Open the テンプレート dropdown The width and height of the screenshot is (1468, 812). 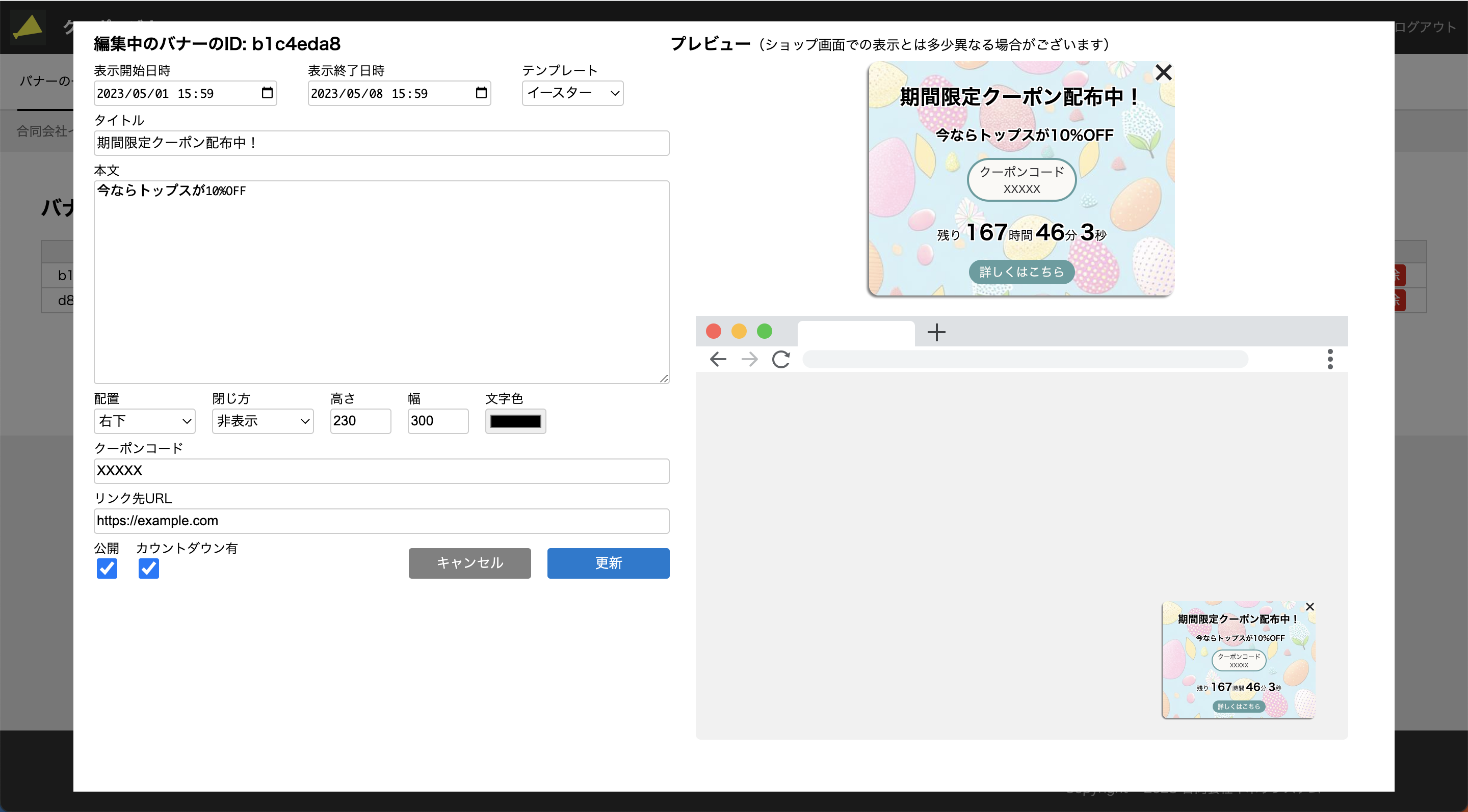point(572,93)
